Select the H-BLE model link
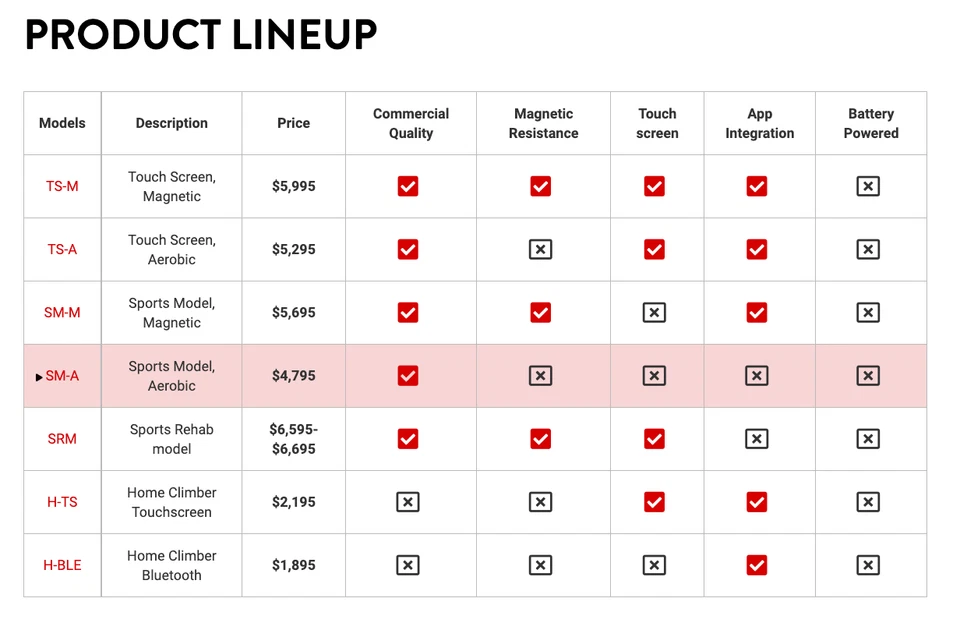Image resolution: width=960 pixels, height=630 pixels. (x=62, y=565)
